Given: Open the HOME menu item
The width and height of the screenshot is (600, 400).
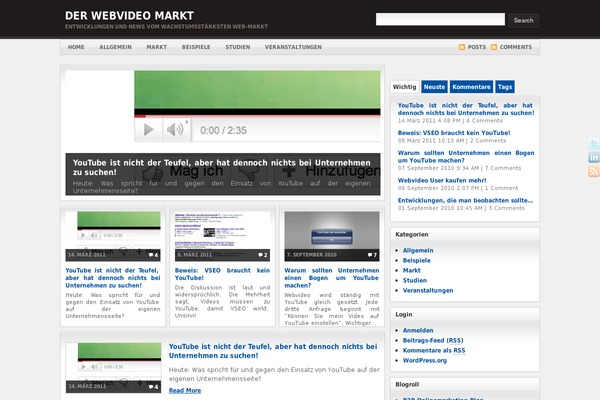Looking at the screenshot, I should (x=76, y=47).
